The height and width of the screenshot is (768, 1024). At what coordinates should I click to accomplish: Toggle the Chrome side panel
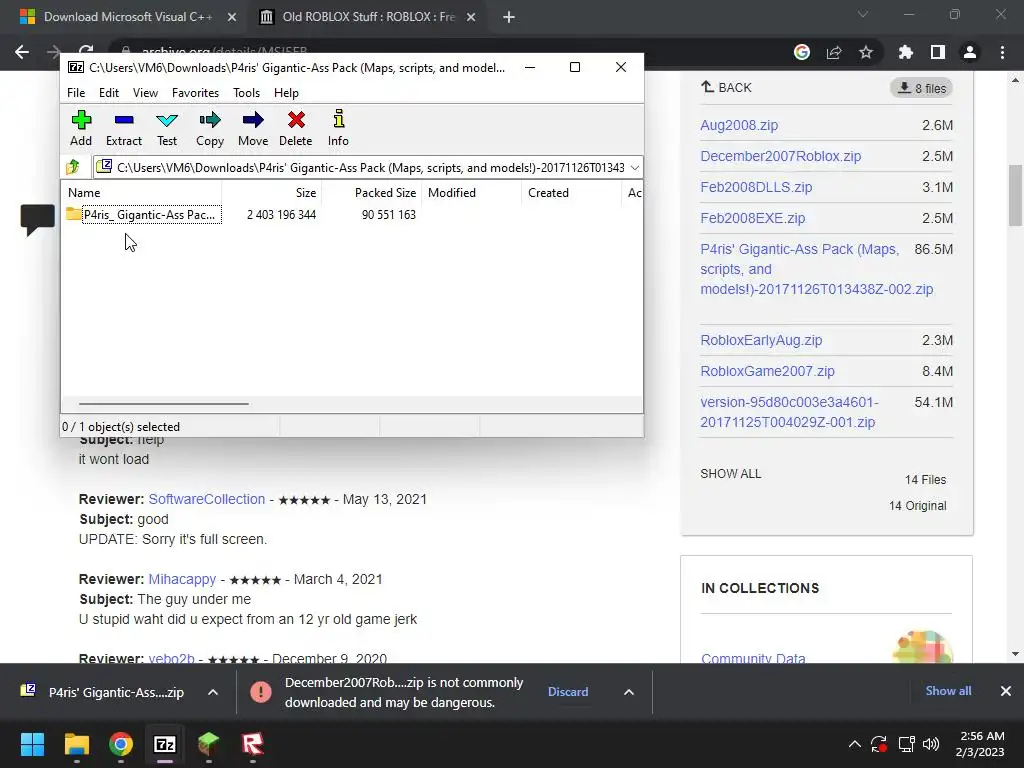point(938,52)
